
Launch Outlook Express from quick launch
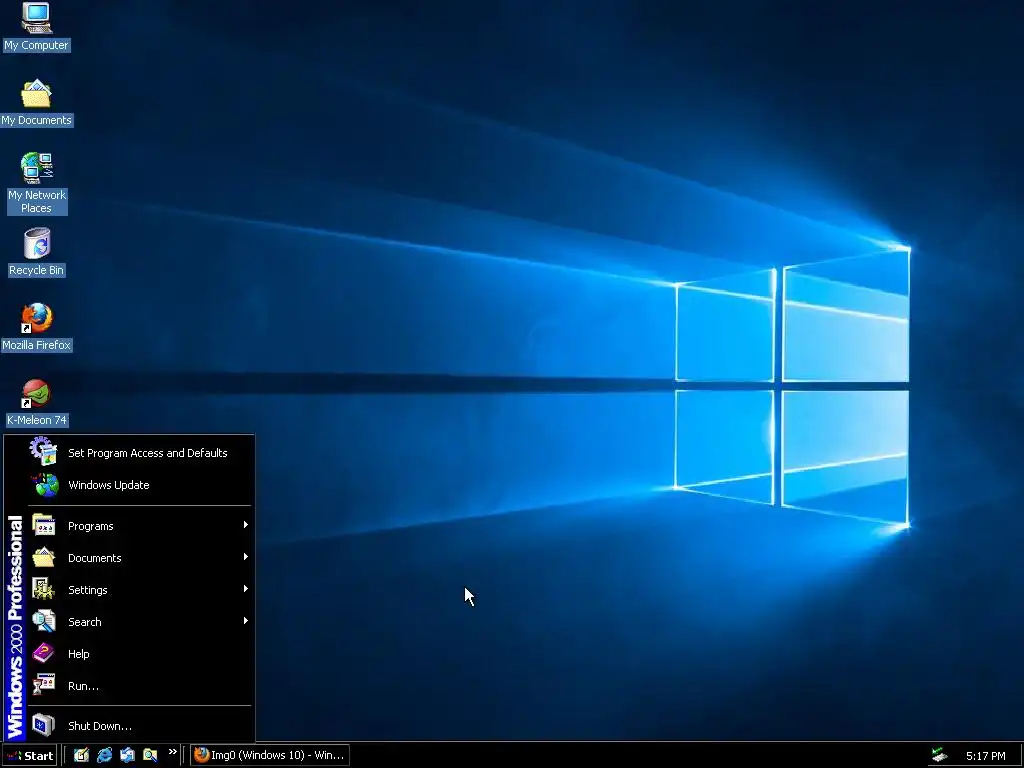[x=127, y=755]
